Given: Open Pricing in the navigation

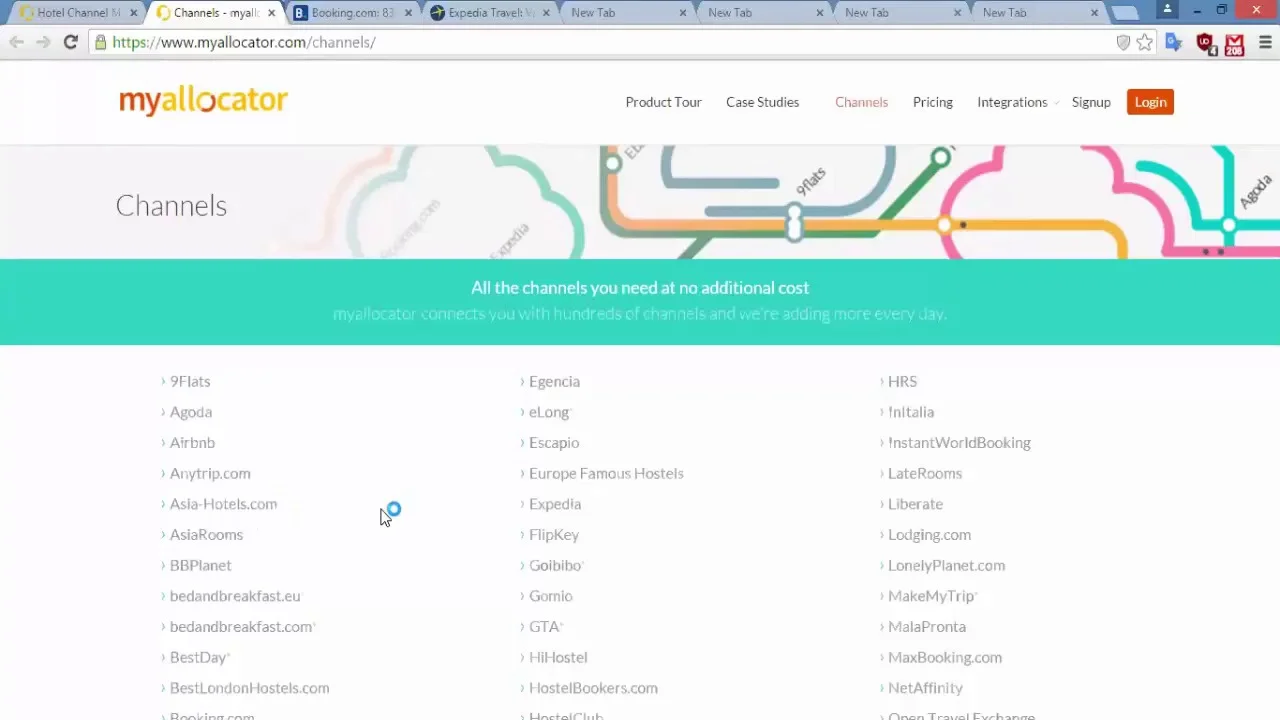Looking at the screenshot, I should (932, 102).
